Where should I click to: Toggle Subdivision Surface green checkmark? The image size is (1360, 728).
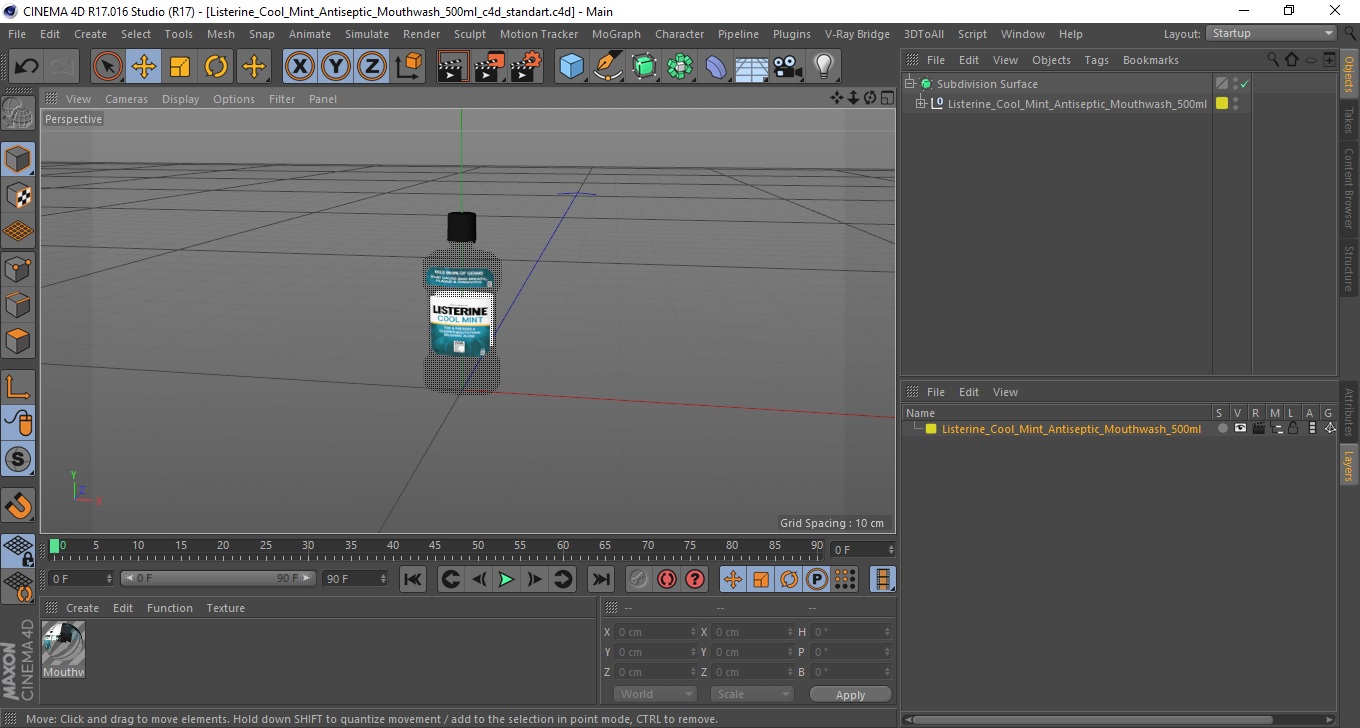point(1245,84)
